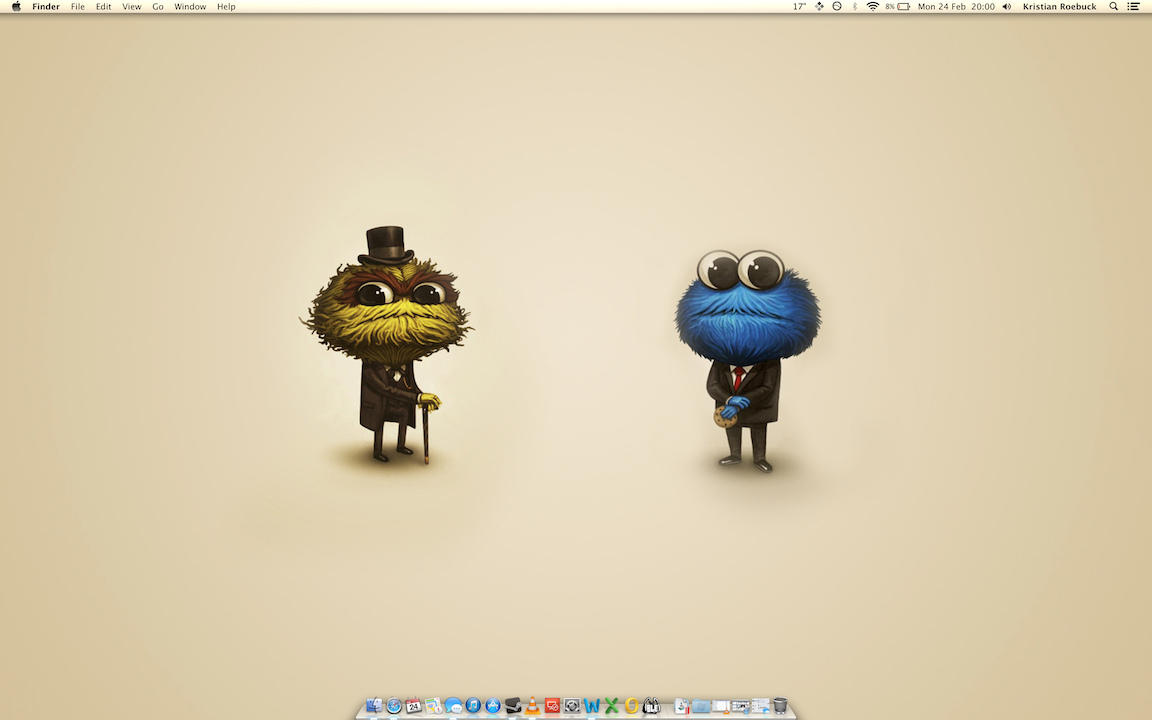This screenshot has width=1152, height=720.
Task: Open the Help menu
Action: pyautogui.click(x=226, y=7)
